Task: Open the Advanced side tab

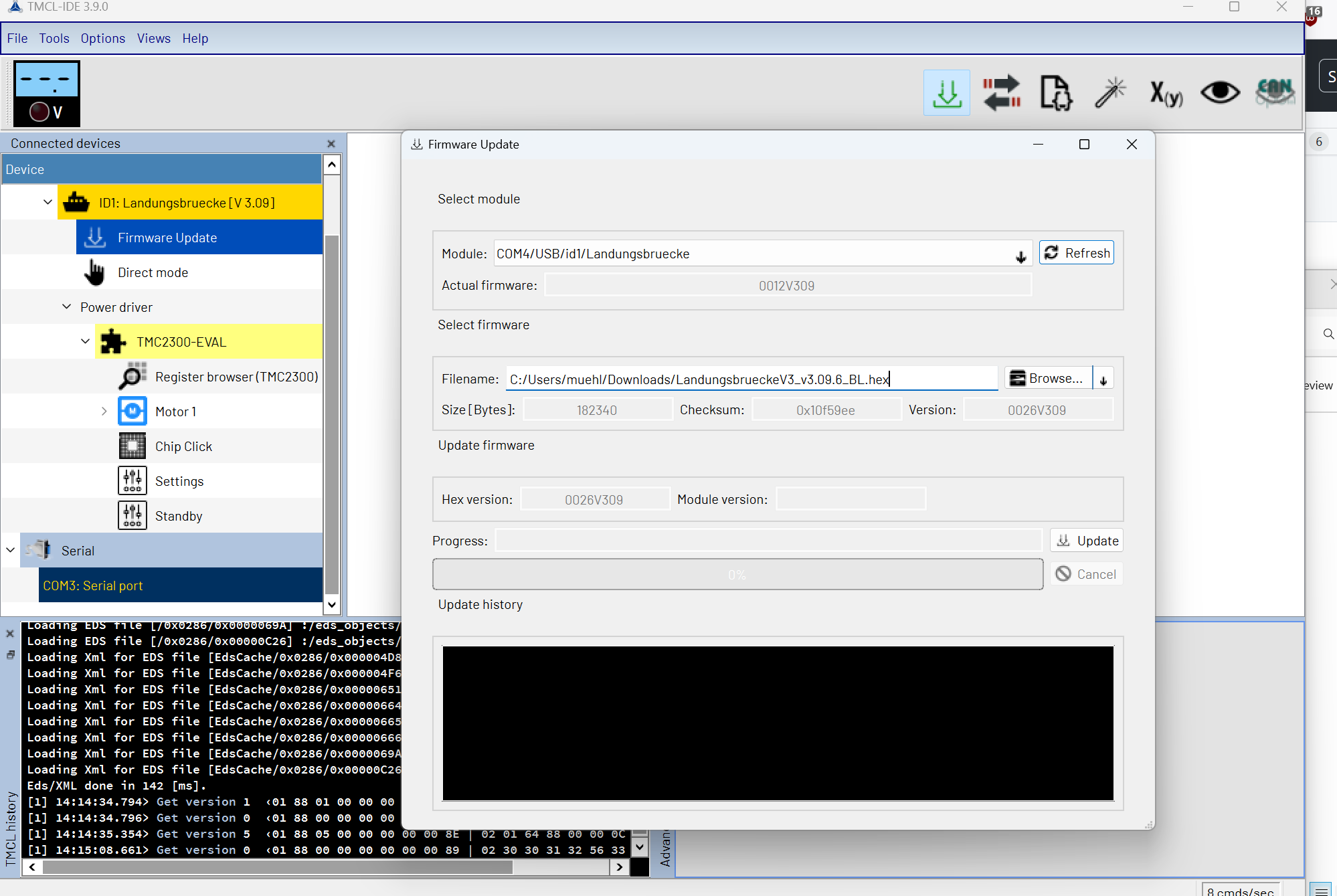Action: (x=665, y=848)
